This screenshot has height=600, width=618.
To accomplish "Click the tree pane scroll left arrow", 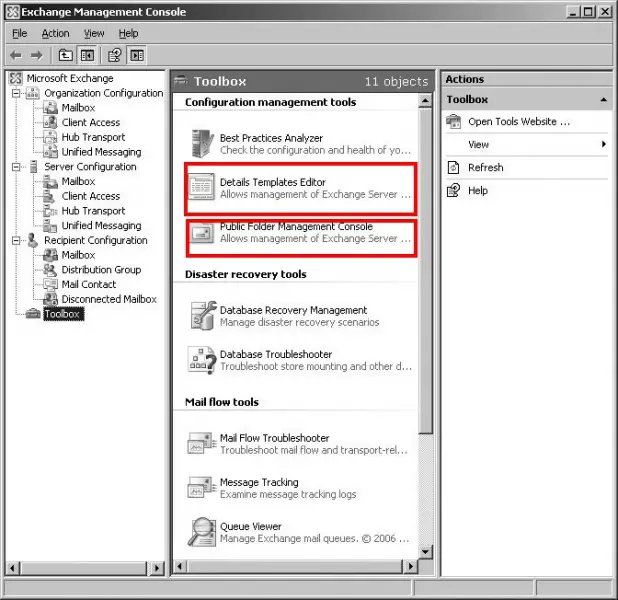I will pyautogui.click(x=12, y=568).
